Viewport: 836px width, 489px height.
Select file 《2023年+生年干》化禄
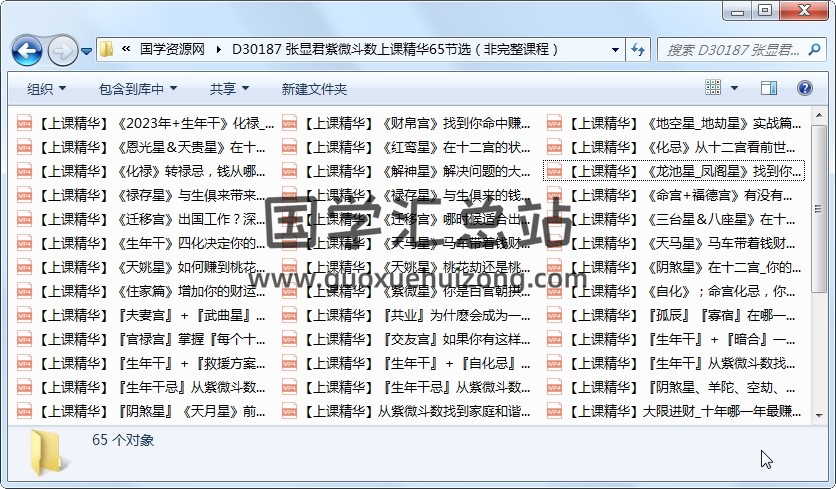pyautogui.click(x=145, y=123)
